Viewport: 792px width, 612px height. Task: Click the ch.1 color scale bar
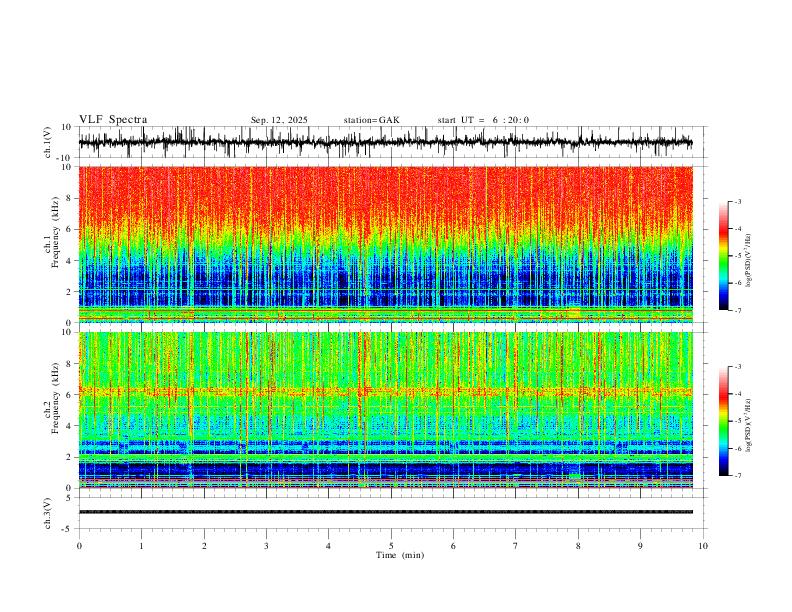(723, 256)
